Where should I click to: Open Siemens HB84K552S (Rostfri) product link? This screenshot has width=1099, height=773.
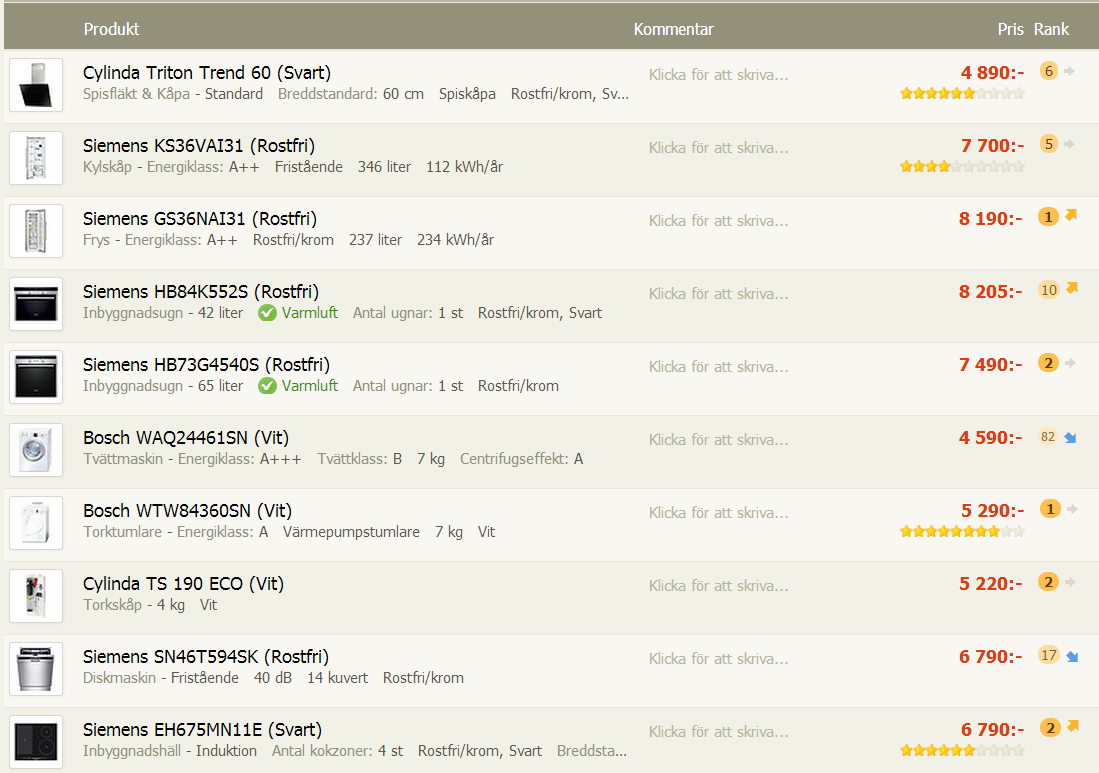tap(201, 292)
